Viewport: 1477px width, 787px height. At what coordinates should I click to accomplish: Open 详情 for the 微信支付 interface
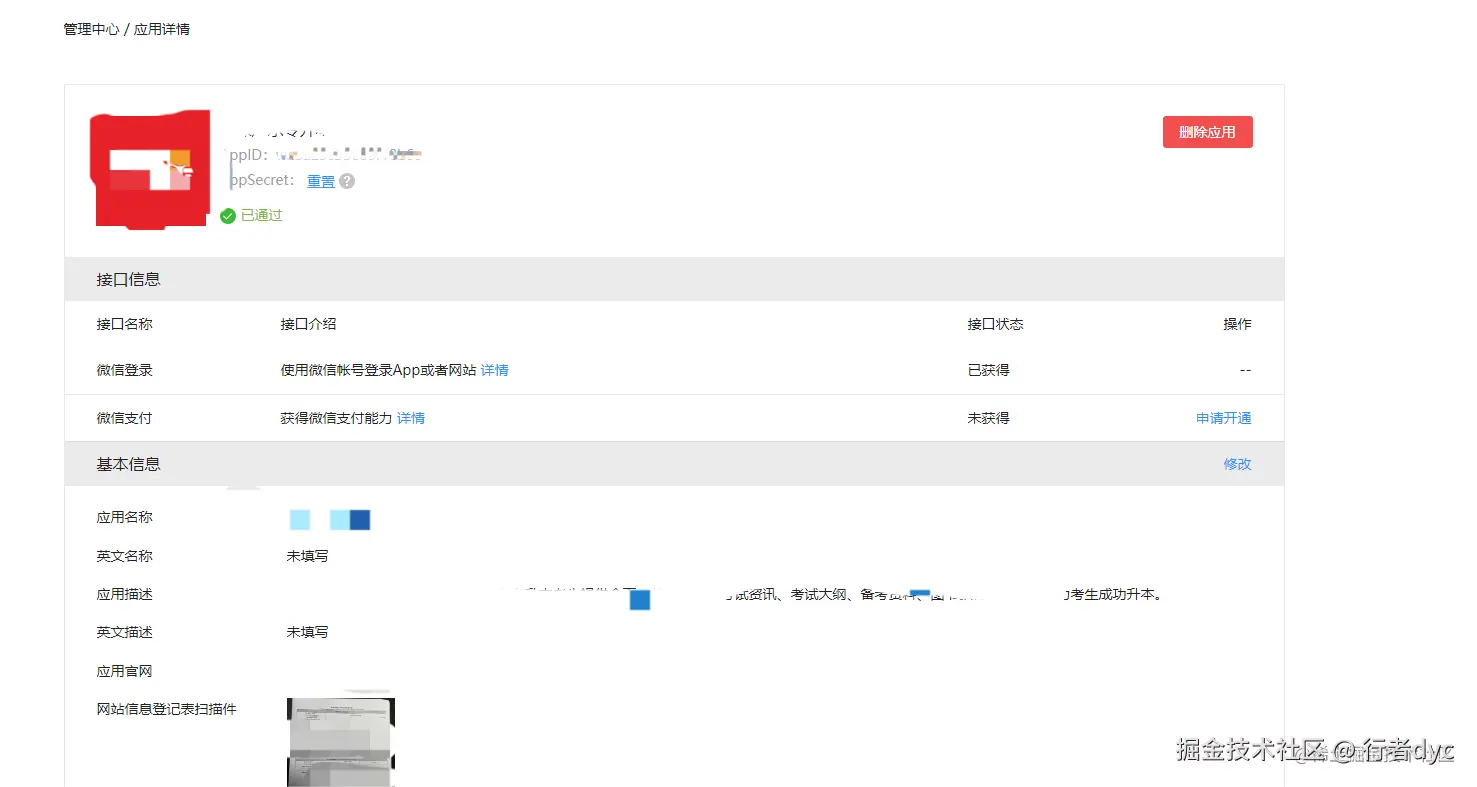point(410,418)
